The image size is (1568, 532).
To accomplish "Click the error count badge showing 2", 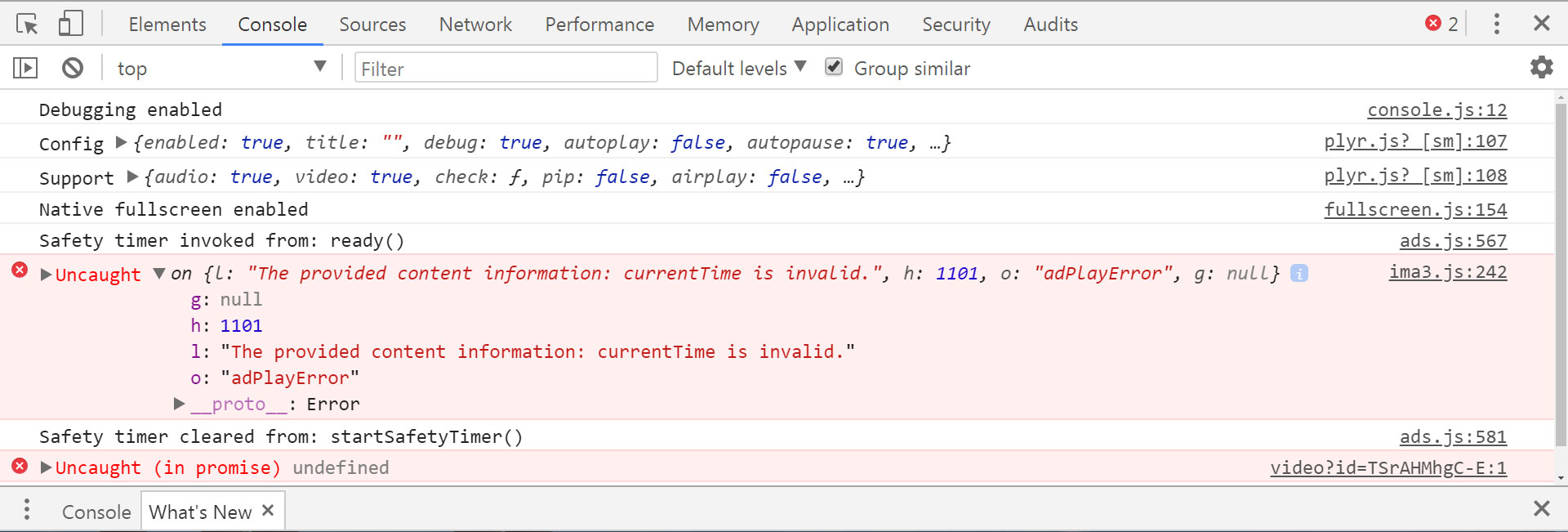I will pyautogui.click(x=1441, y=24).
